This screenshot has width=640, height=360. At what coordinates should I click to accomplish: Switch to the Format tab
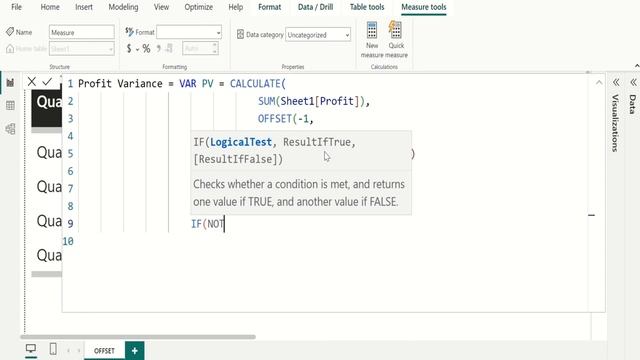coord(269,7)
